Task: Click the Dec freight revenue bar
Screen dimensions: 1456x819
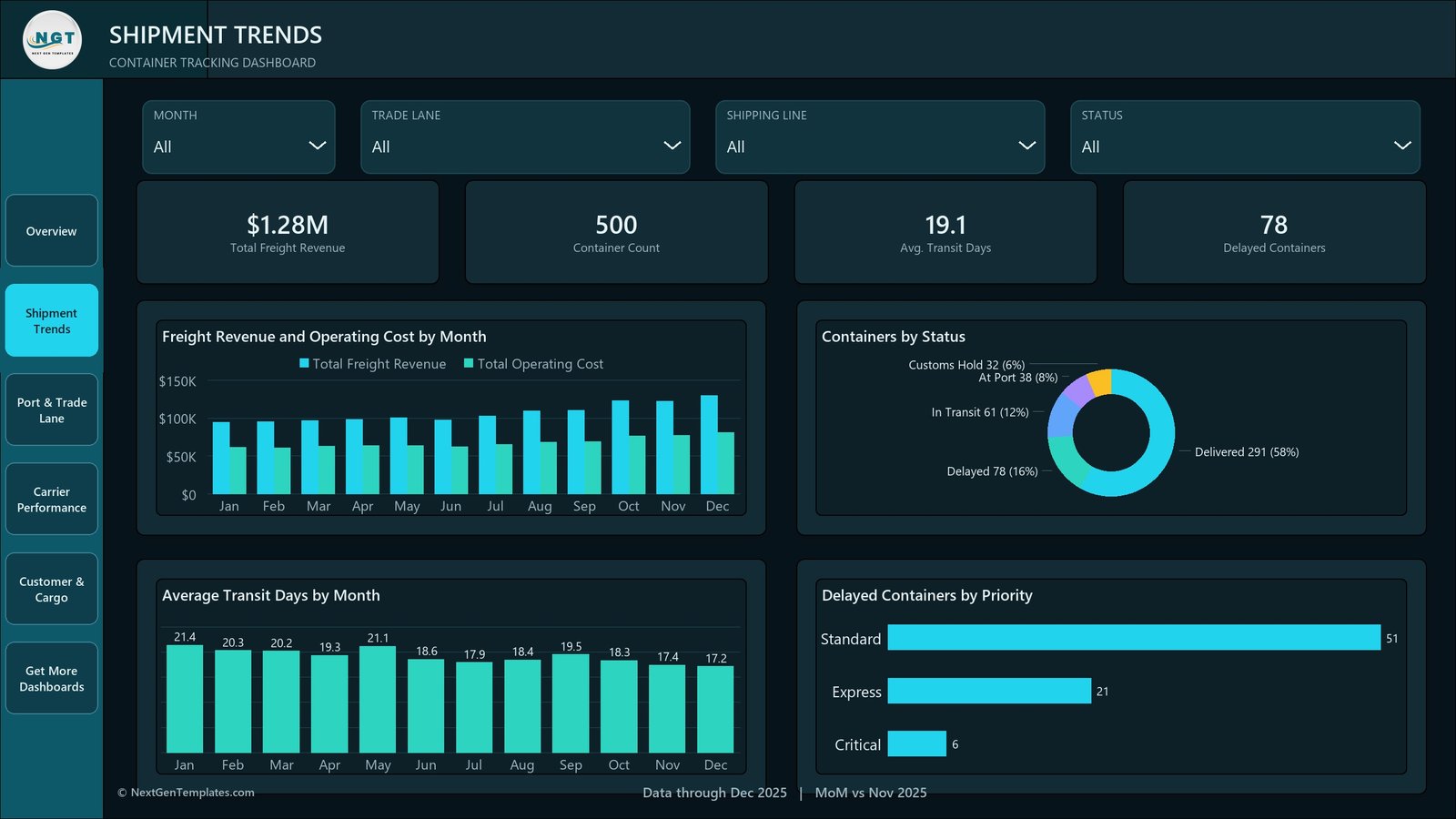Action: pos(709,445)
